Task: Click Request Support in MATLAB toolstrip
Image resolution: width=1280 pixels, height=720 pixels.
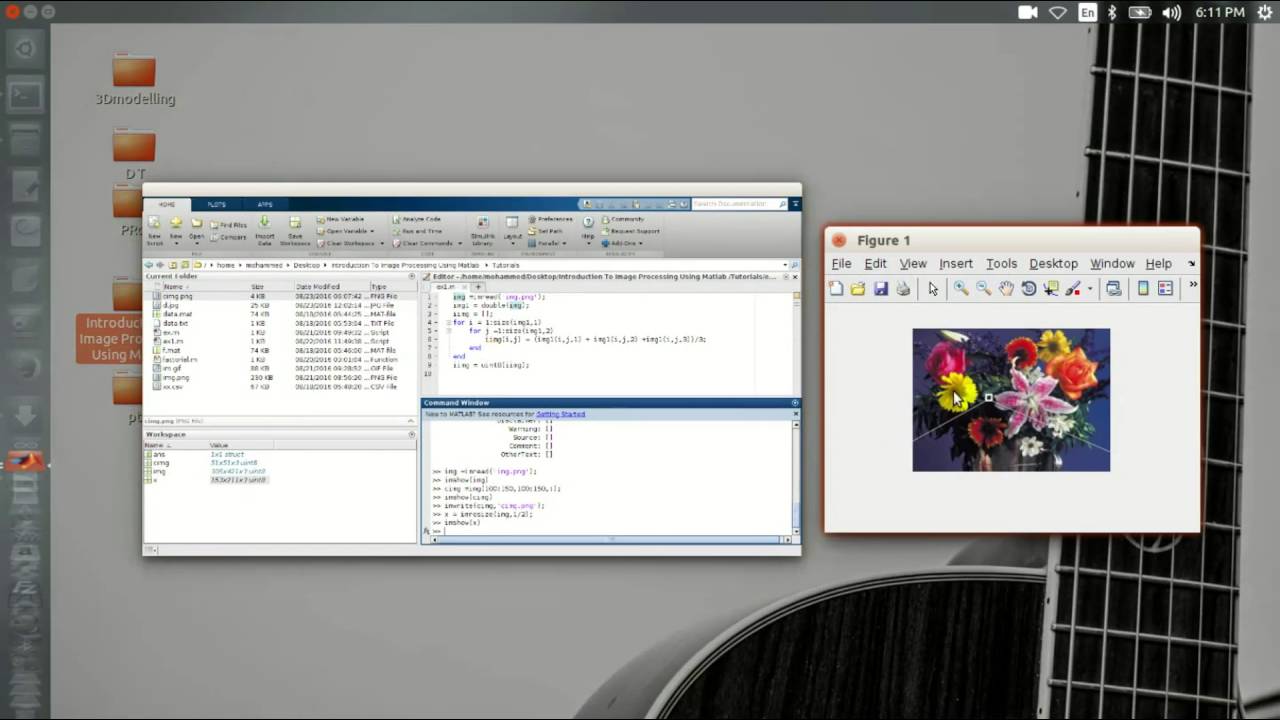Action: (x=628, y=231)
